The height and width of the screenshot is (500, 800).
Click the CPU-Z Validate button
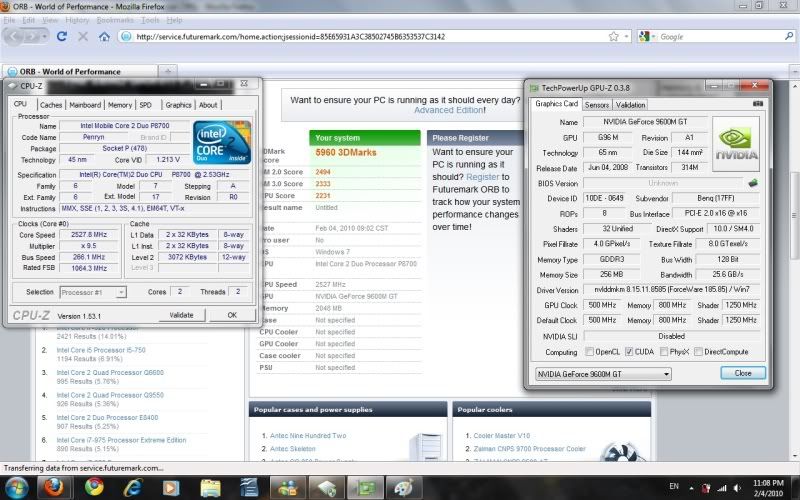pyautogui.click(x=181, y=315)
